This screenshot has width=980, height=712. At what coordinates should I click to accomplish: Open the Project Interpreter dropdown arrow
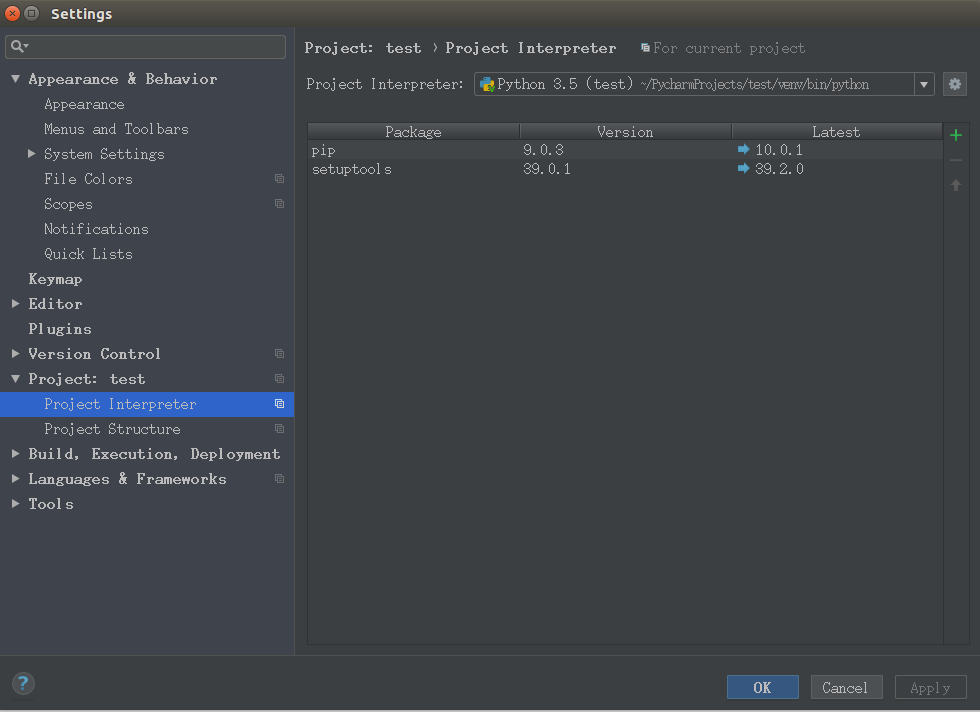[x=924, y=85]
